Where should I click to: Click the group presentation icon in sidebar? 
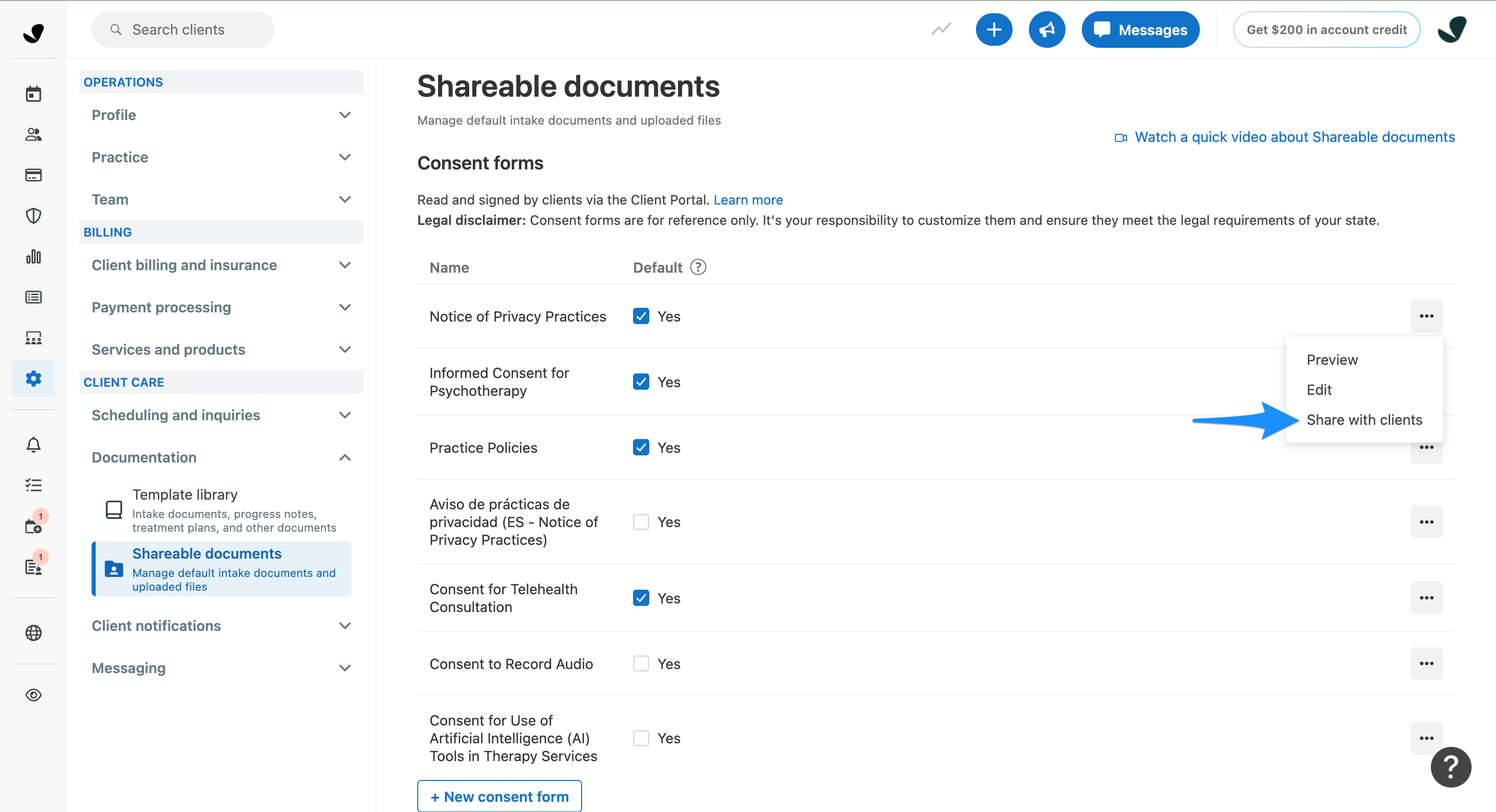tap(33, 337)
